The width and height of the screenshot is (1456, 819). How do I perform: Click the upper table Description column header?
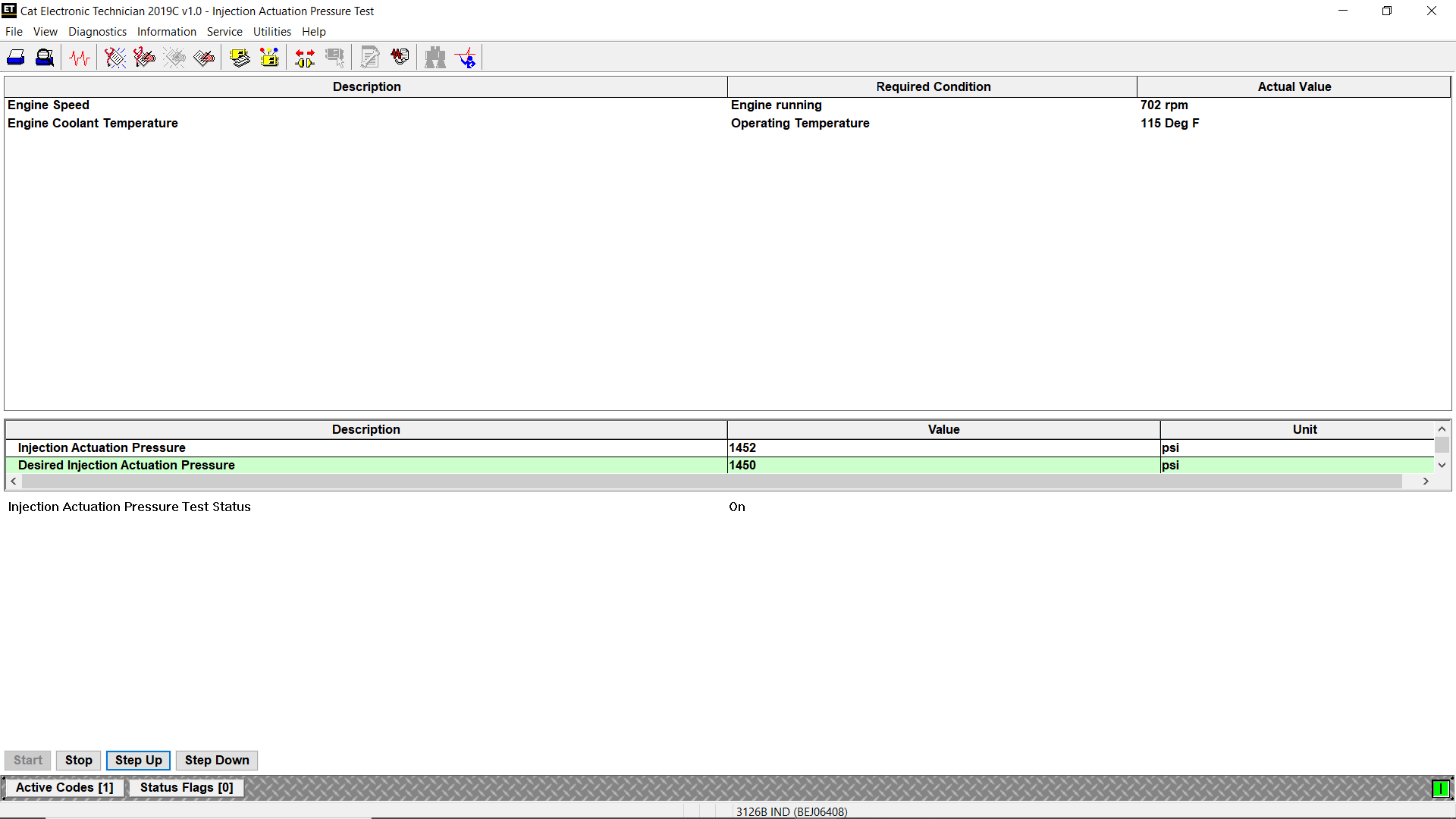pos(366,87)
